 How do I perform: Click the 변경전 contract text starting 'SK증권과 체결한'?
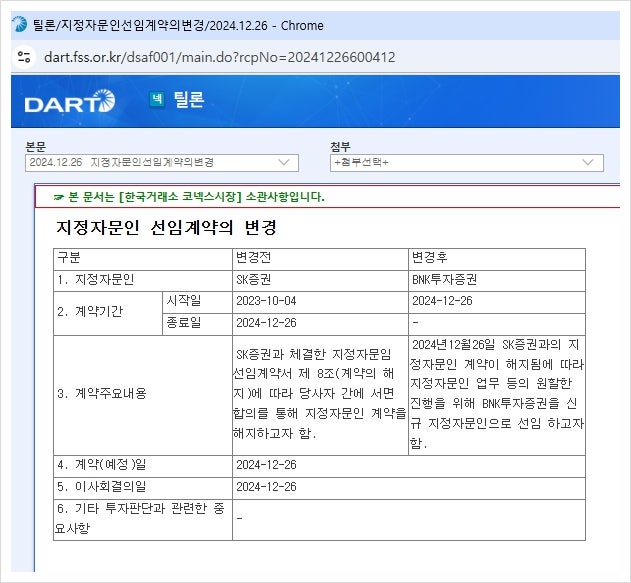(x=320, y=394)
